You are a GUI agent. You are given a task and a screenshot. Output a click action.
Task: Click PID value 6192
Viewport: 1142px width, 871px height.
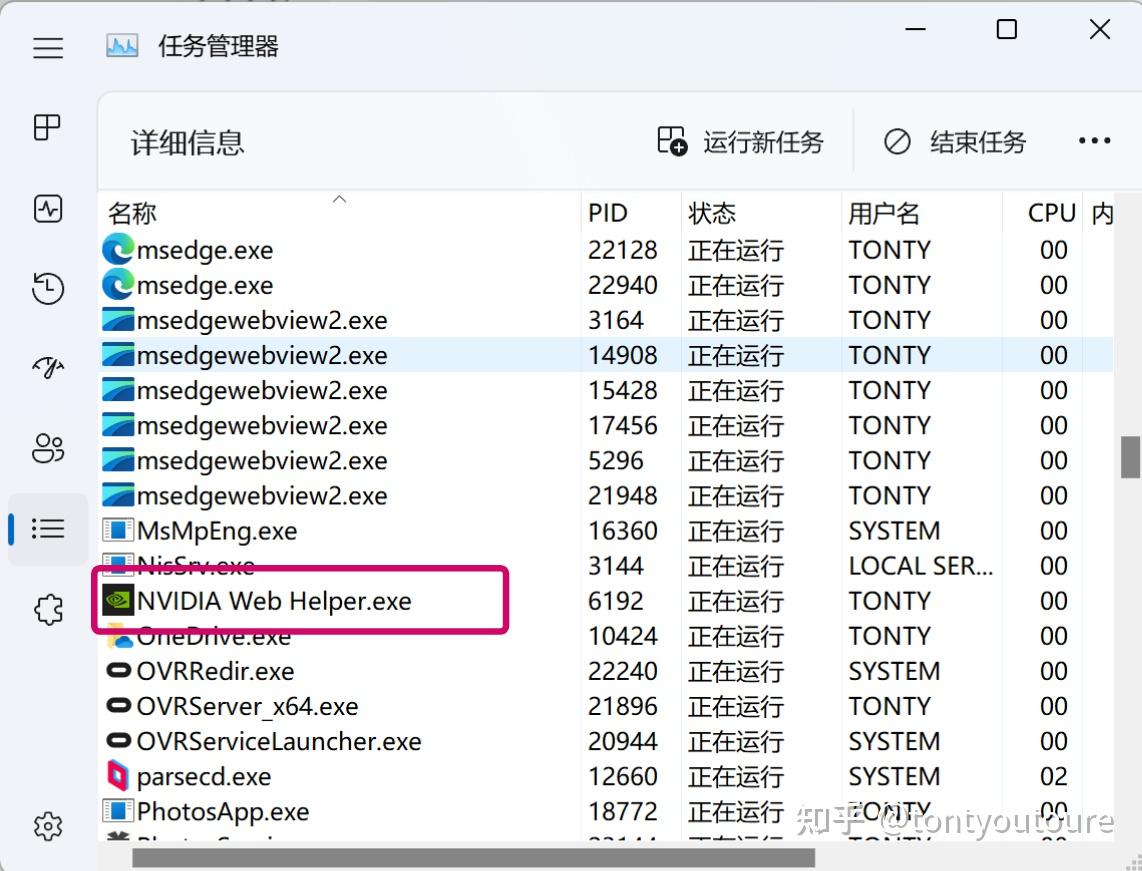616,601
